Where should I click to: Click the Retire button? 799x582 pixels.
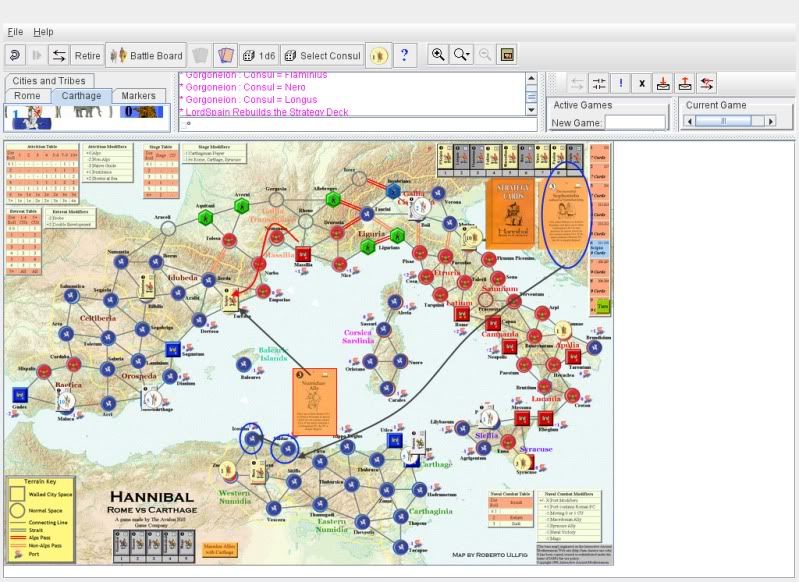[87, 56]
